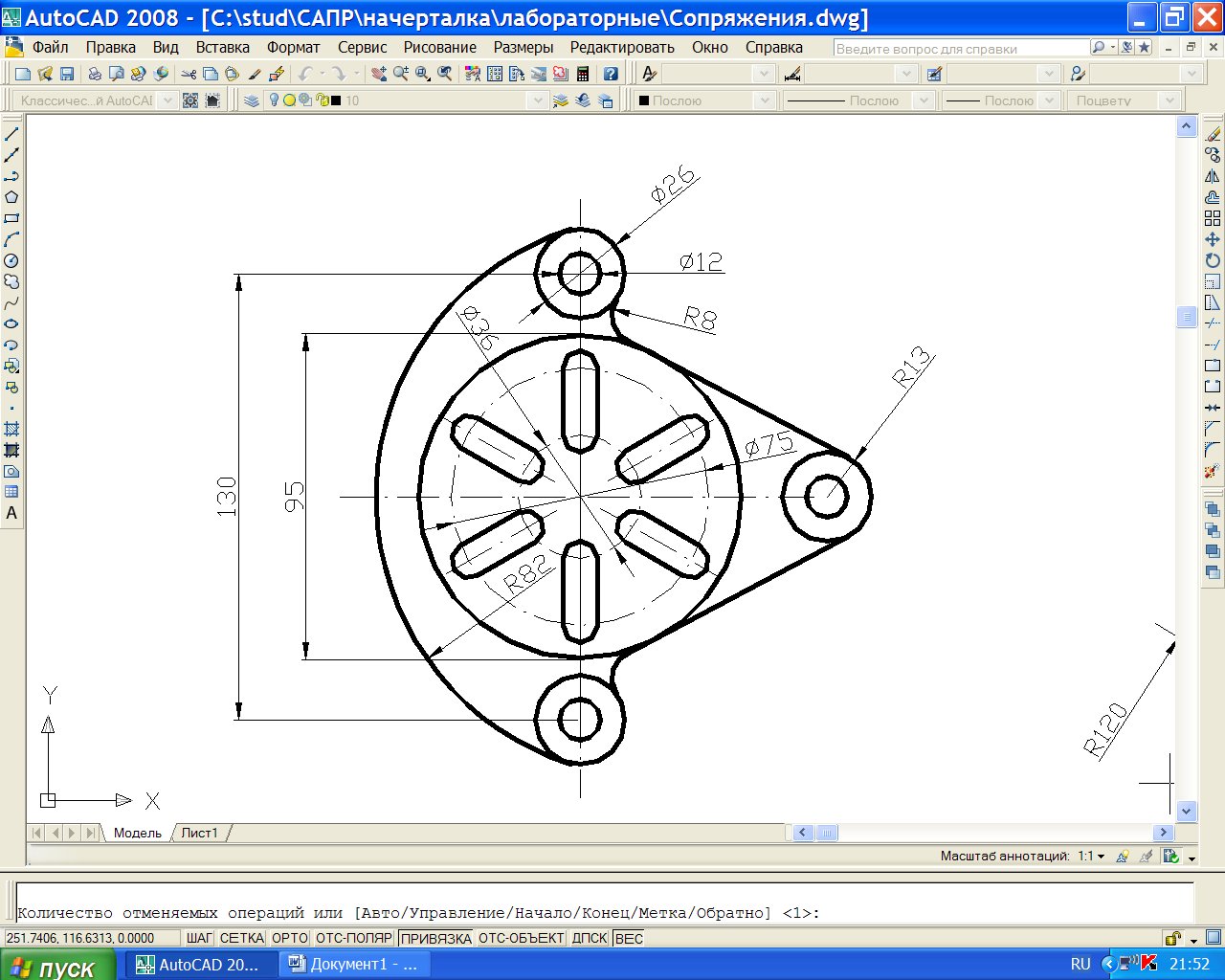The width and height of the screenshot is (1225, 980).
Task: Open the Размеры menu
Action: [523, 47]
